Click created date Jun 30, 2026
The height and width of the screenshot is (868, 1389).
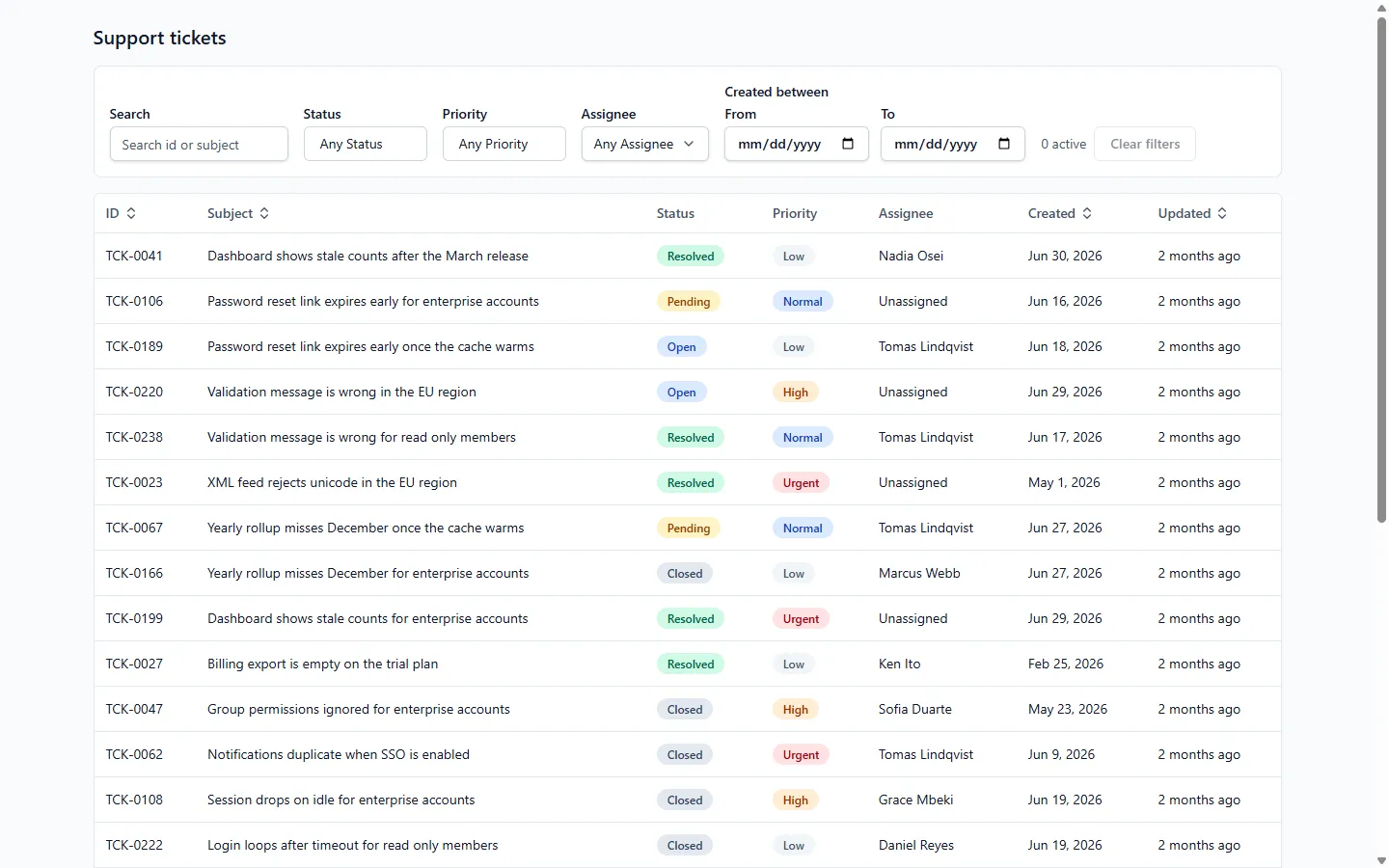pos(1065,256)
